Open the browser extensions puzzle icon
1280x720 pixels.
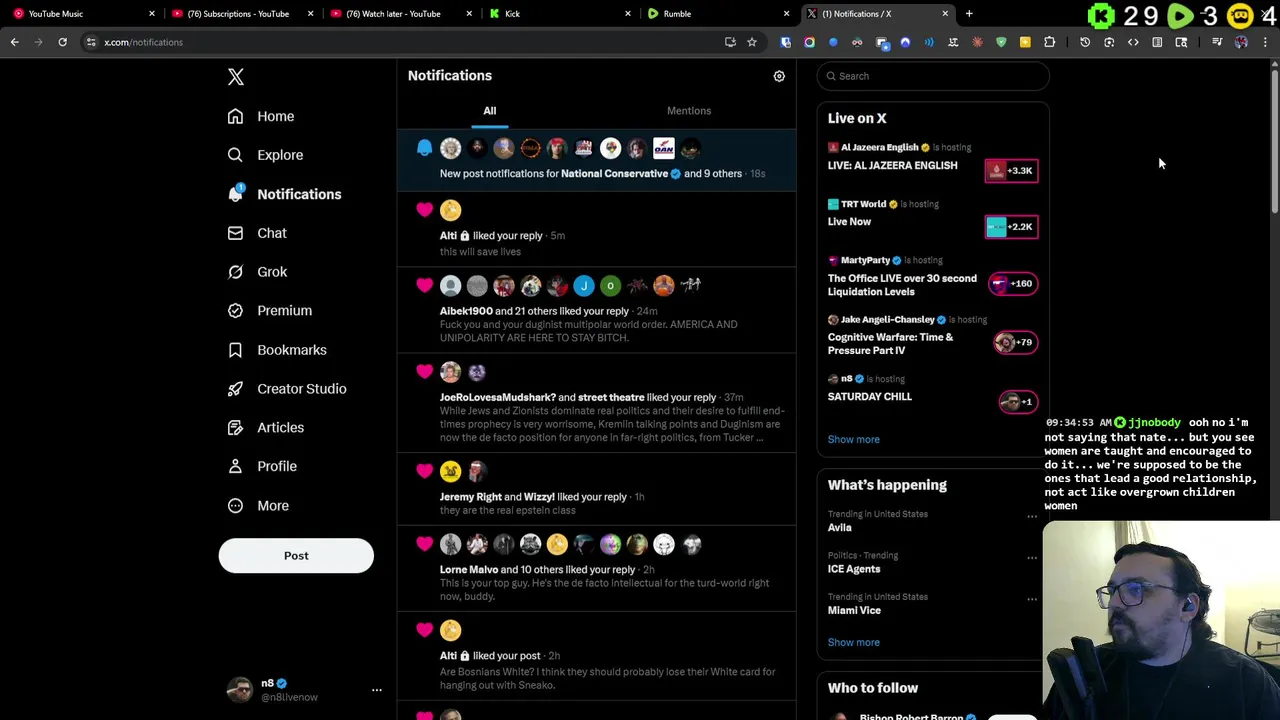1049,42
